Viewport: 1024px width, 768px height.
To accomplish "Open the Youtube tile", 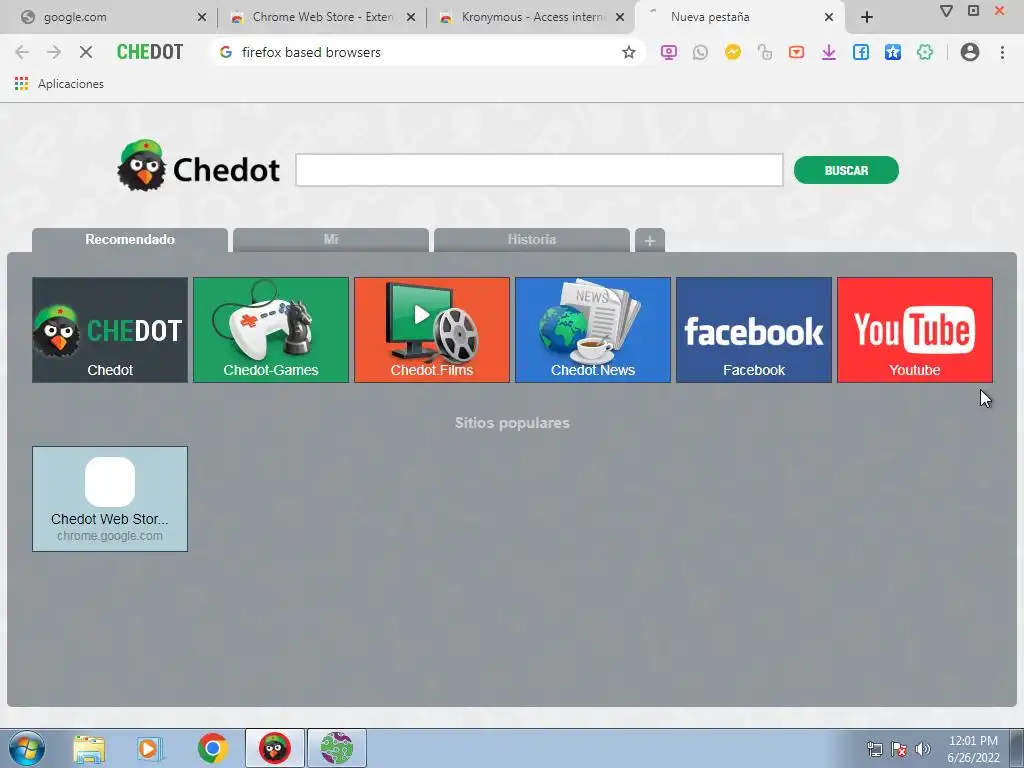I will (915, 330).
